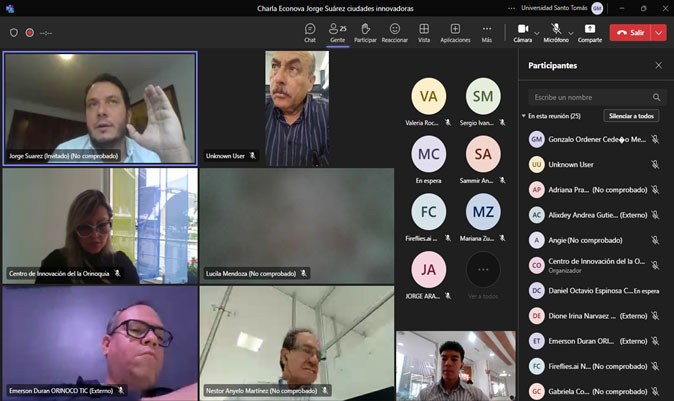Toggle the Cámara on or off

coord(522,30)
